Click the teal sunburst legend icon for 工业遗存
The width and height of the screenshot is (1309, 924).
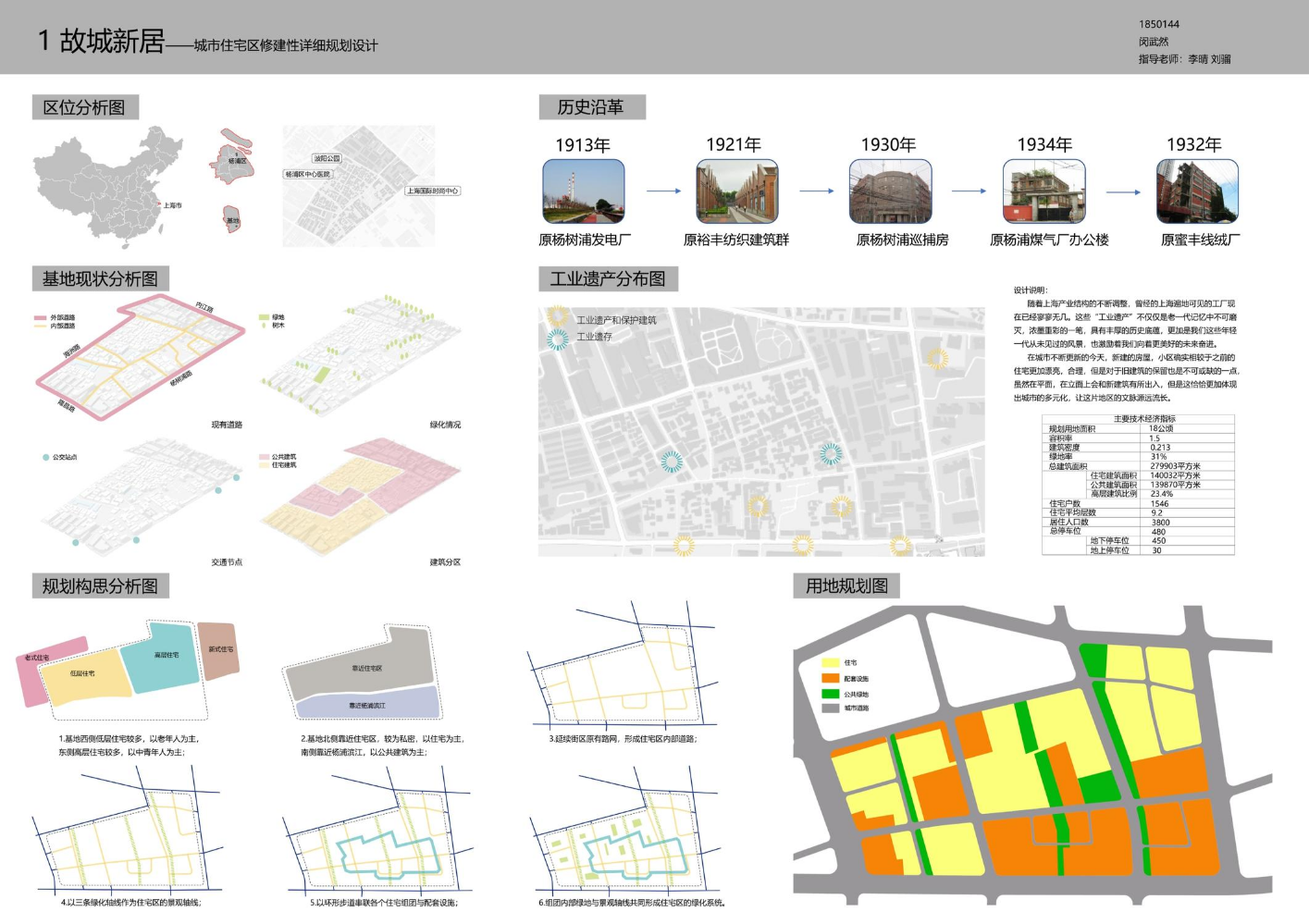point(558,339)
